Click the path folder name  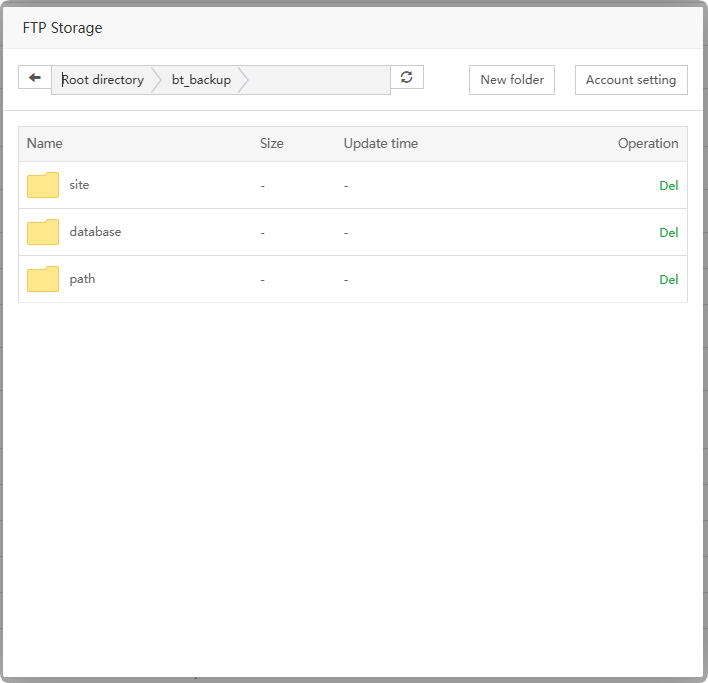[82, 279]
